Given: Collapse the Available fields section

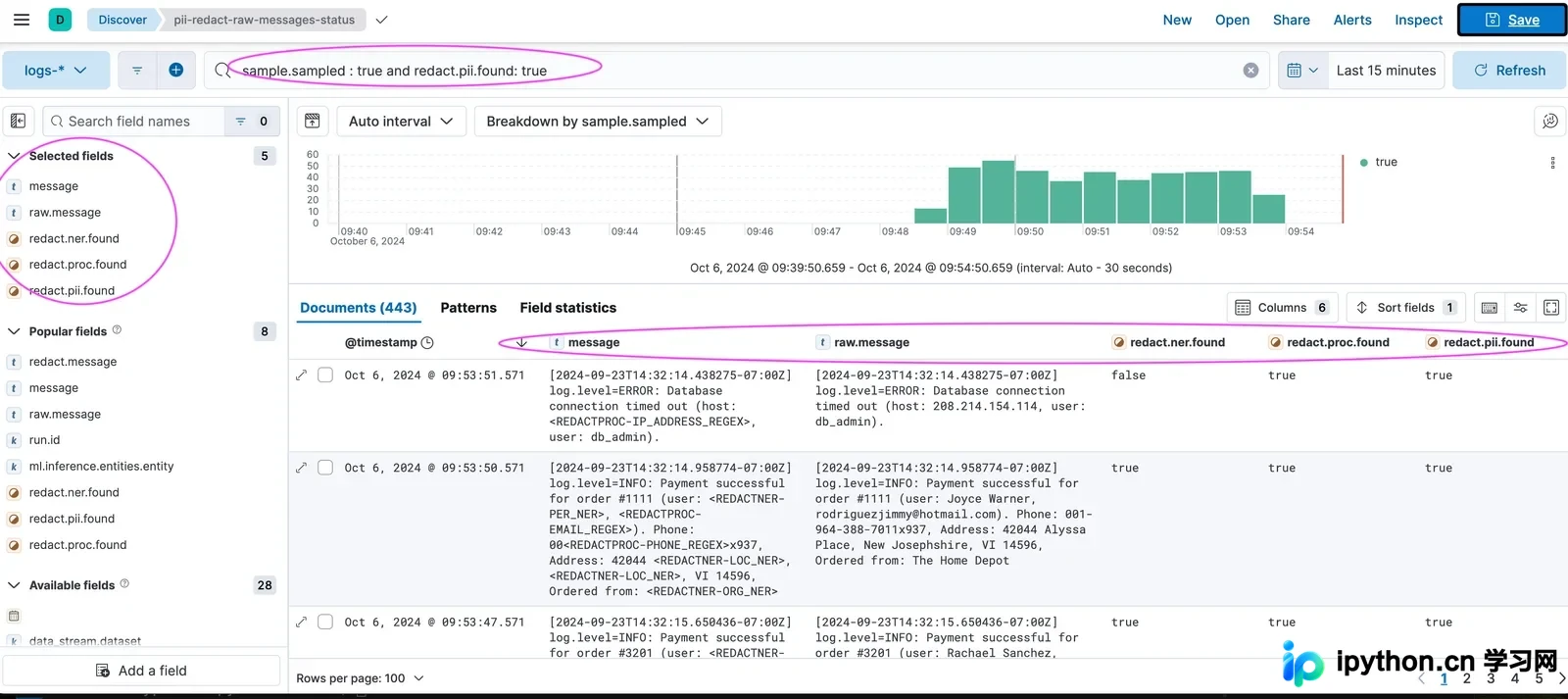Looking at the screenshot, I should pyautogui.click(x=14, y=585).
